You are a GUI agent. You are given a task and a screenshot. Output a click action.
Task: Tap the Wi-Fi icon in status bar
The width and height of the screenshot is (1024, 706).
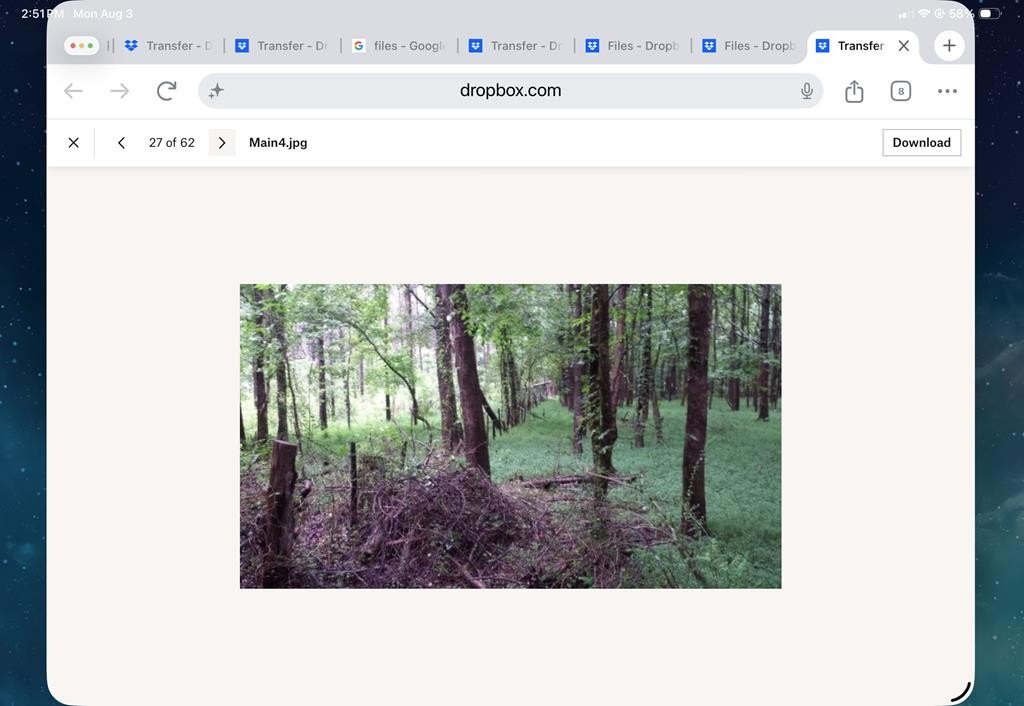click(923, 13)
